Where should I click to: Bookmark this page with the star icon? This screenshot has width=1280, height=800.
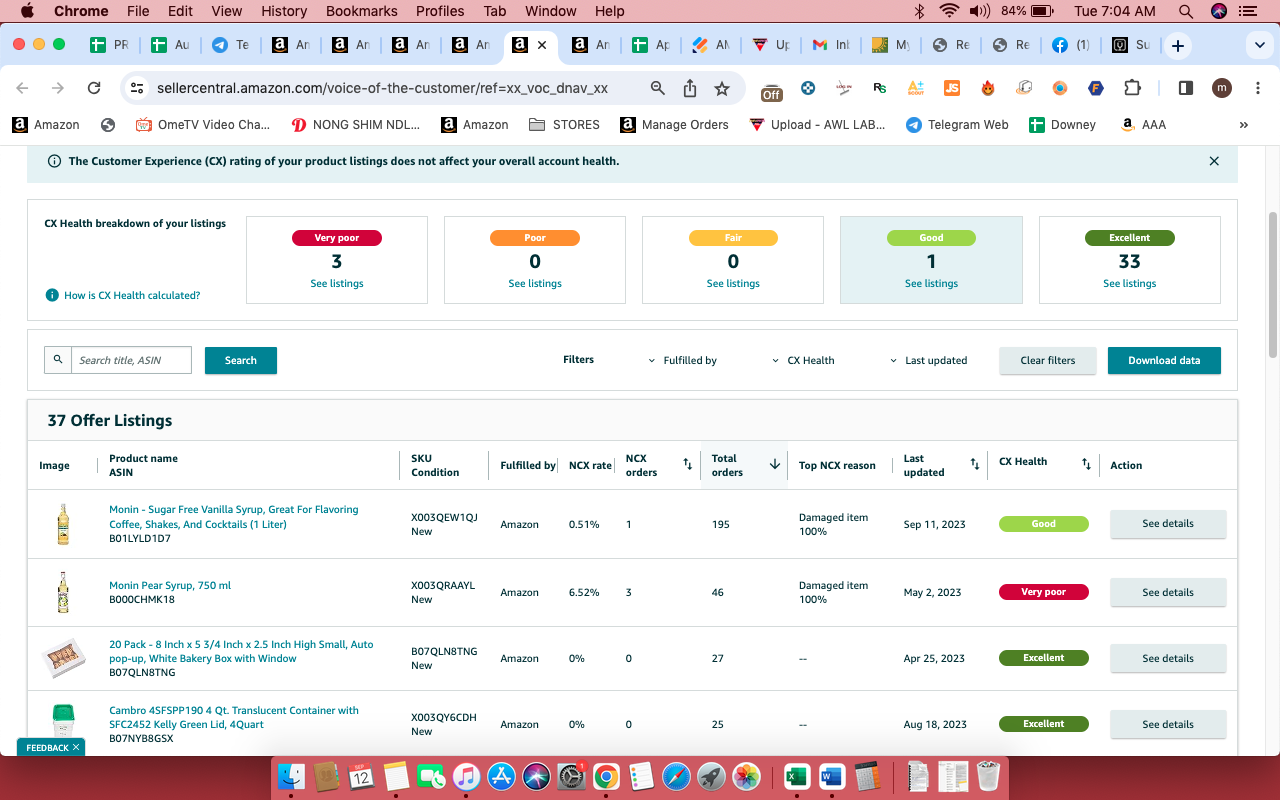point(722,88)
